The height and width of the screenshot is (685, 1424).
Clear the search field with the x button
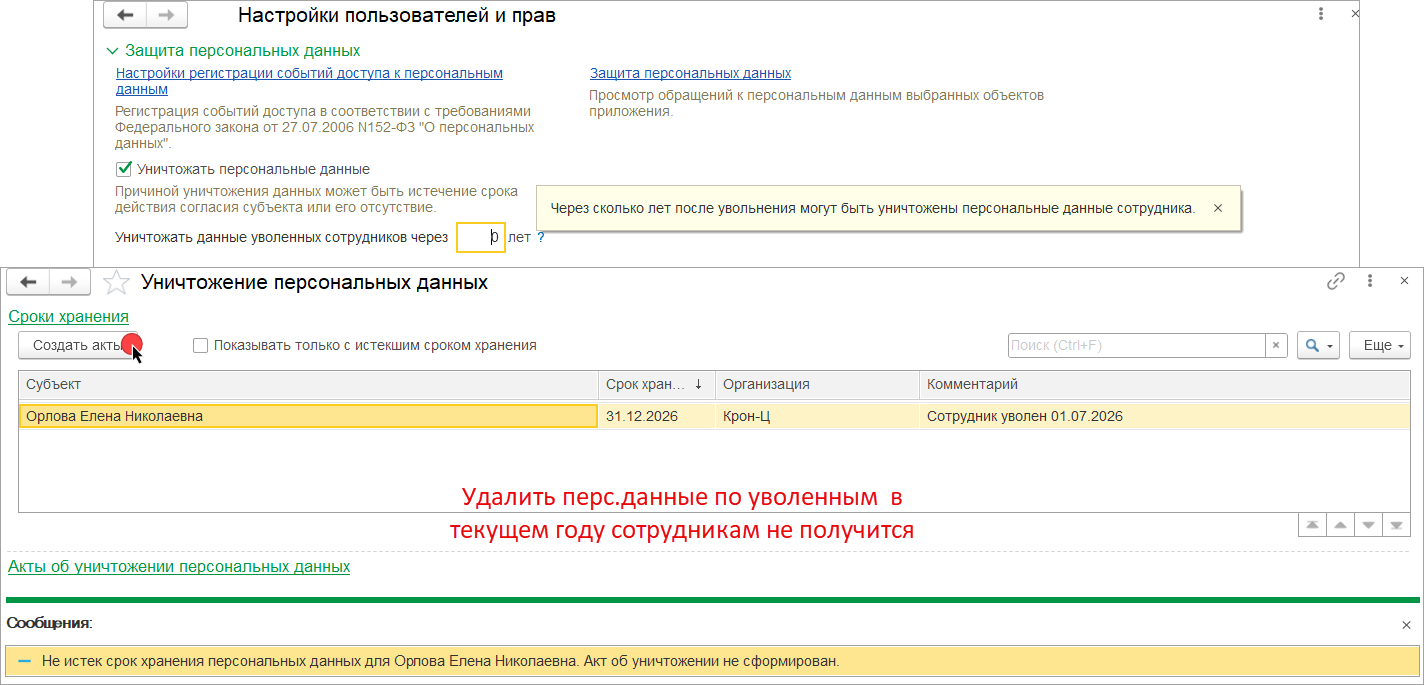pos(1276,345)
